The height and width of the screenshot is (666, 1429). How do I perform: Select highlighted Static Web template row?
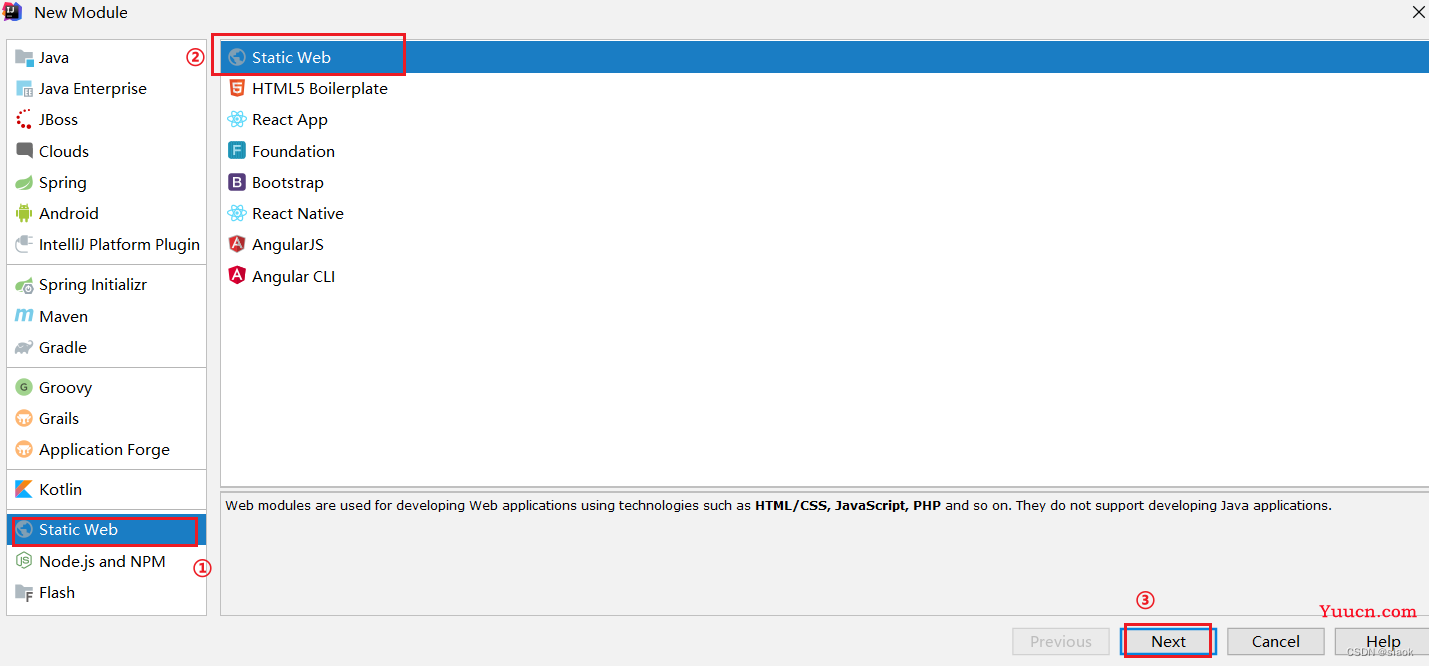pos(824,57)
